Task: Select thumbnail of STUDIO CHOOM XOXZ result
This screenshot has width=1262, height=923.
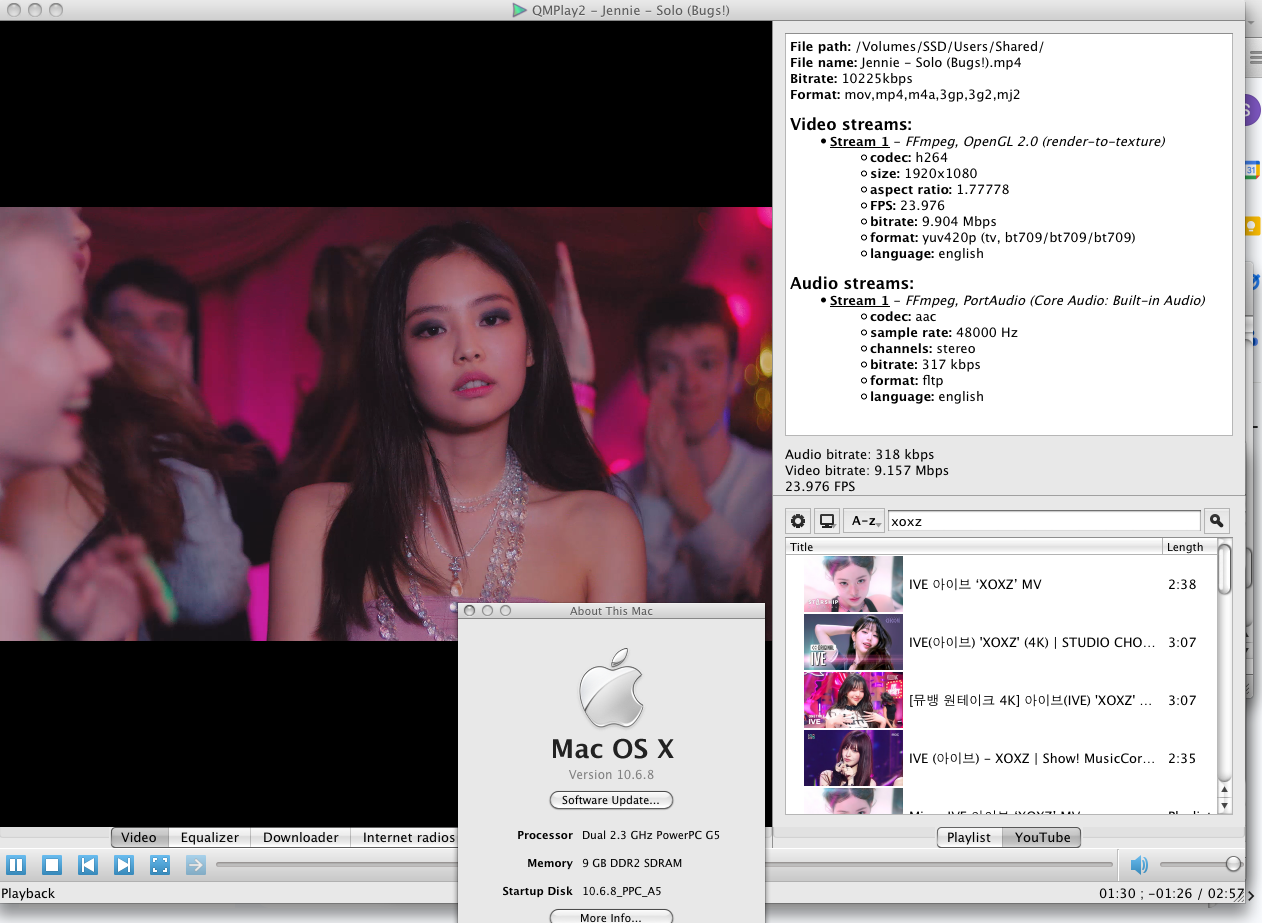Action: [x=853, y=642]
